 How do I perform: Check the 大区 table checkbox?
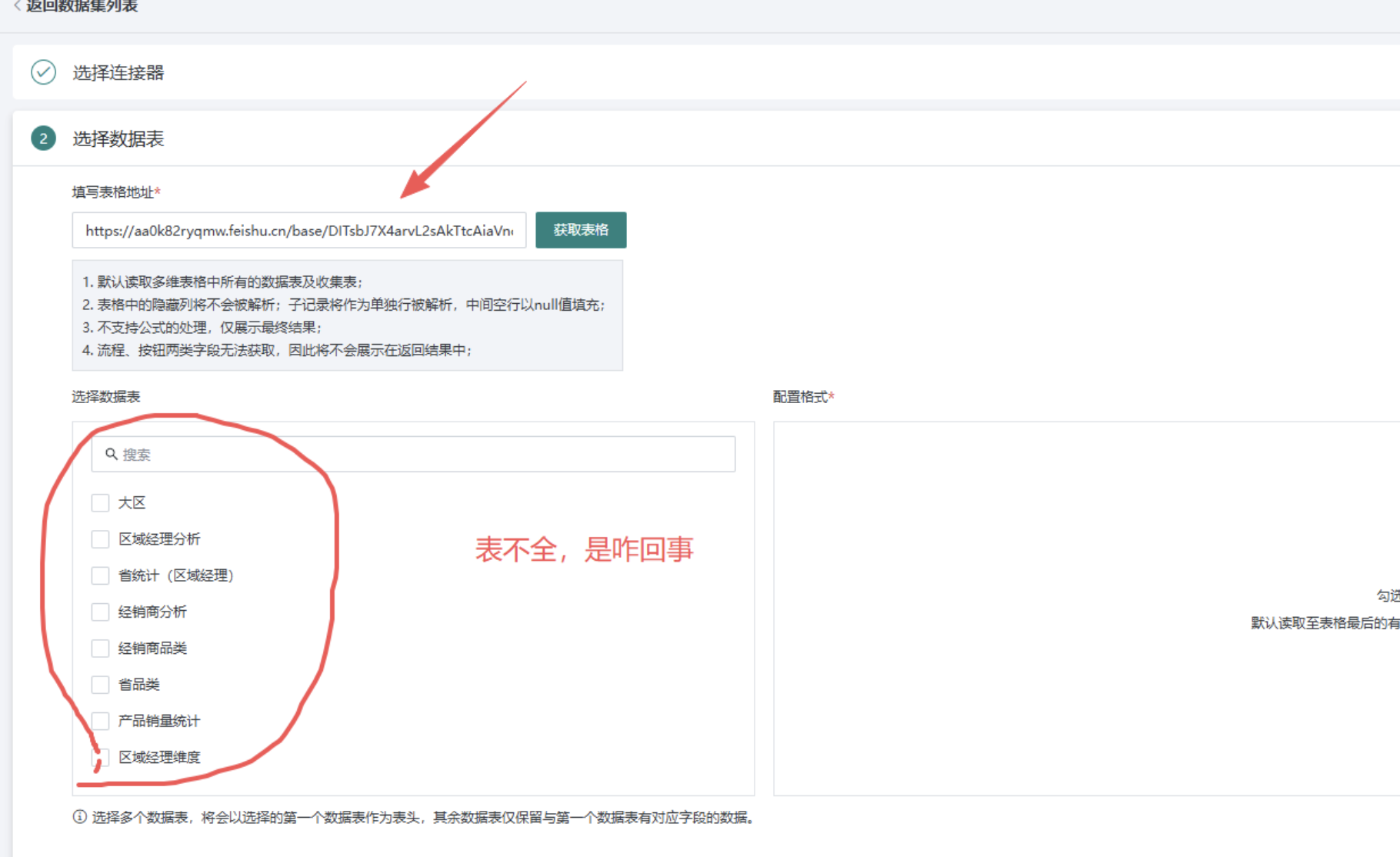click(x=100, y=502)
